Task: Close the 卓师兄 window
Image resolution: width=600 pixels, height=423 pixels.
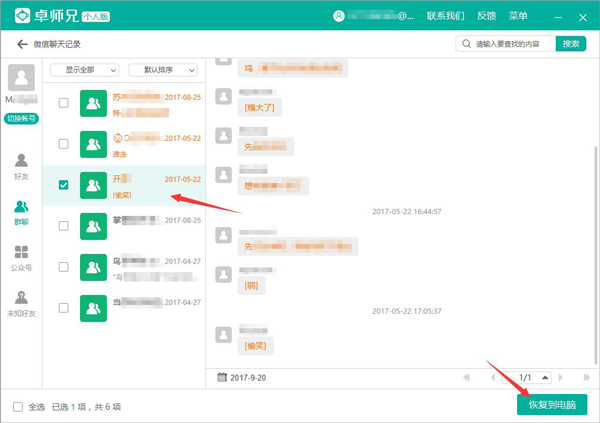Action: pos(583,18)
